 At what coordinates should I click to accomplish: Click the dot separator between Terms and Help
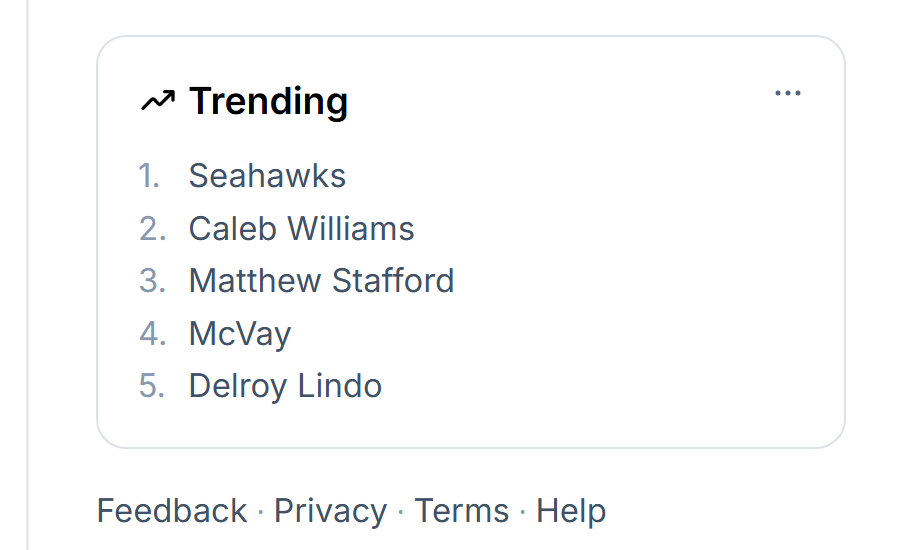(523, 512)
